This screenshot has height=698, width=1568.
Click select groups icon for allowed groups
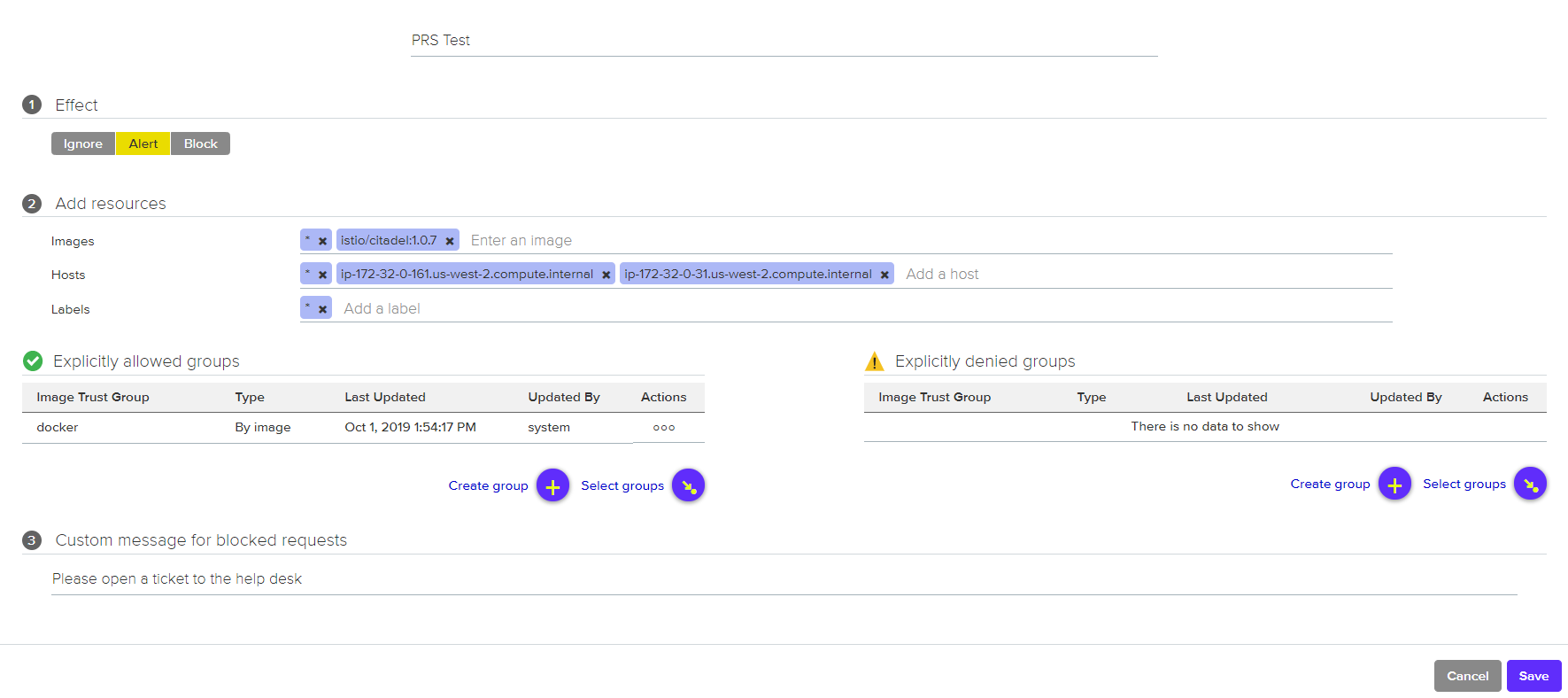tap(688, 485)
